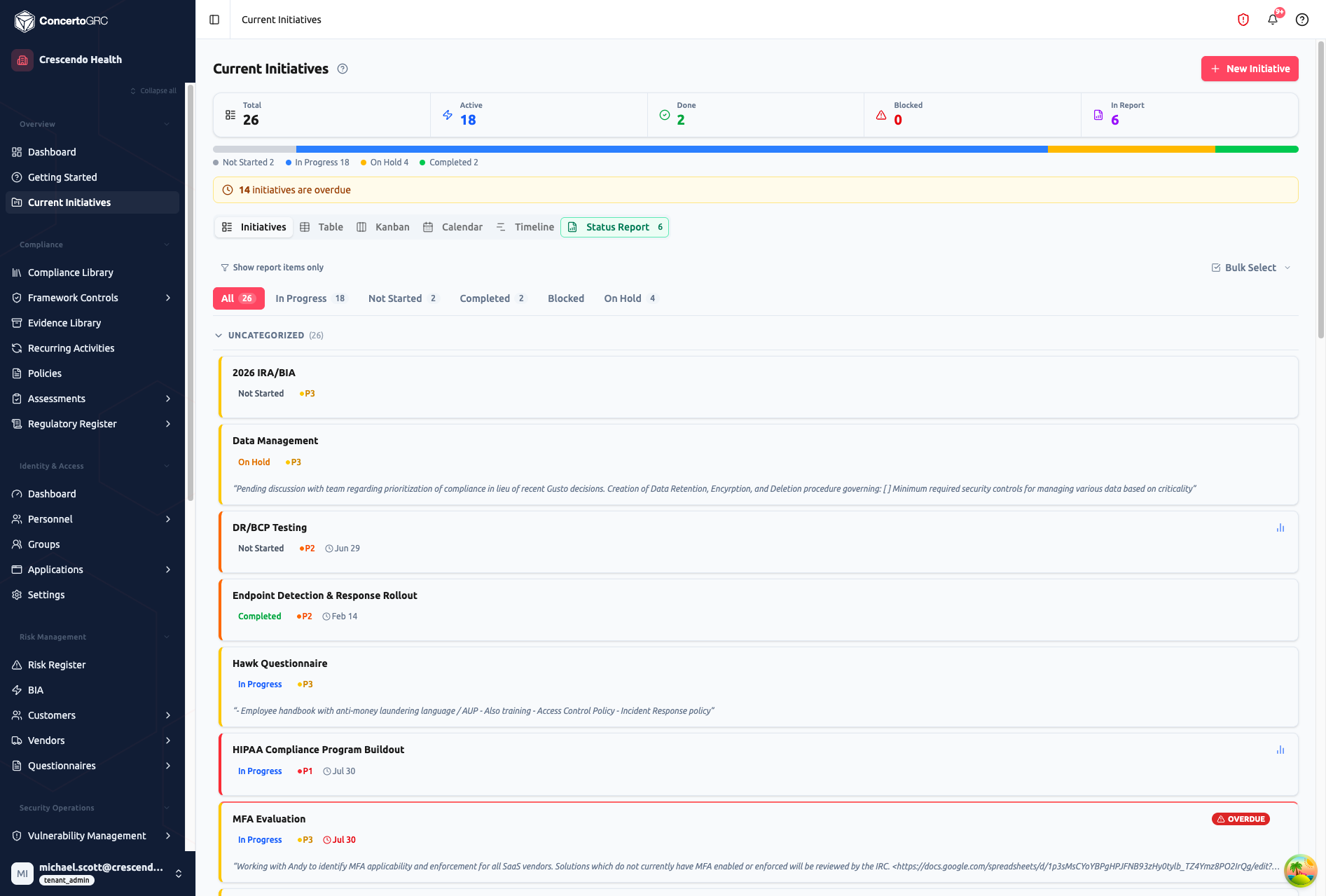Expand Assessments submenu
Image resolution: width=1326 pixels, height=896 pixels.
[168, 399]
